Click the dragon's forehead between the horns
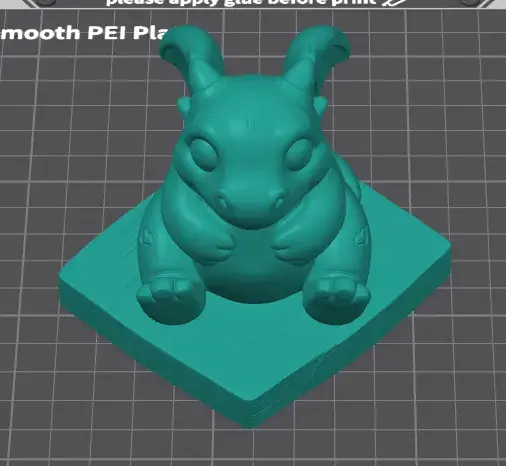 252,107
